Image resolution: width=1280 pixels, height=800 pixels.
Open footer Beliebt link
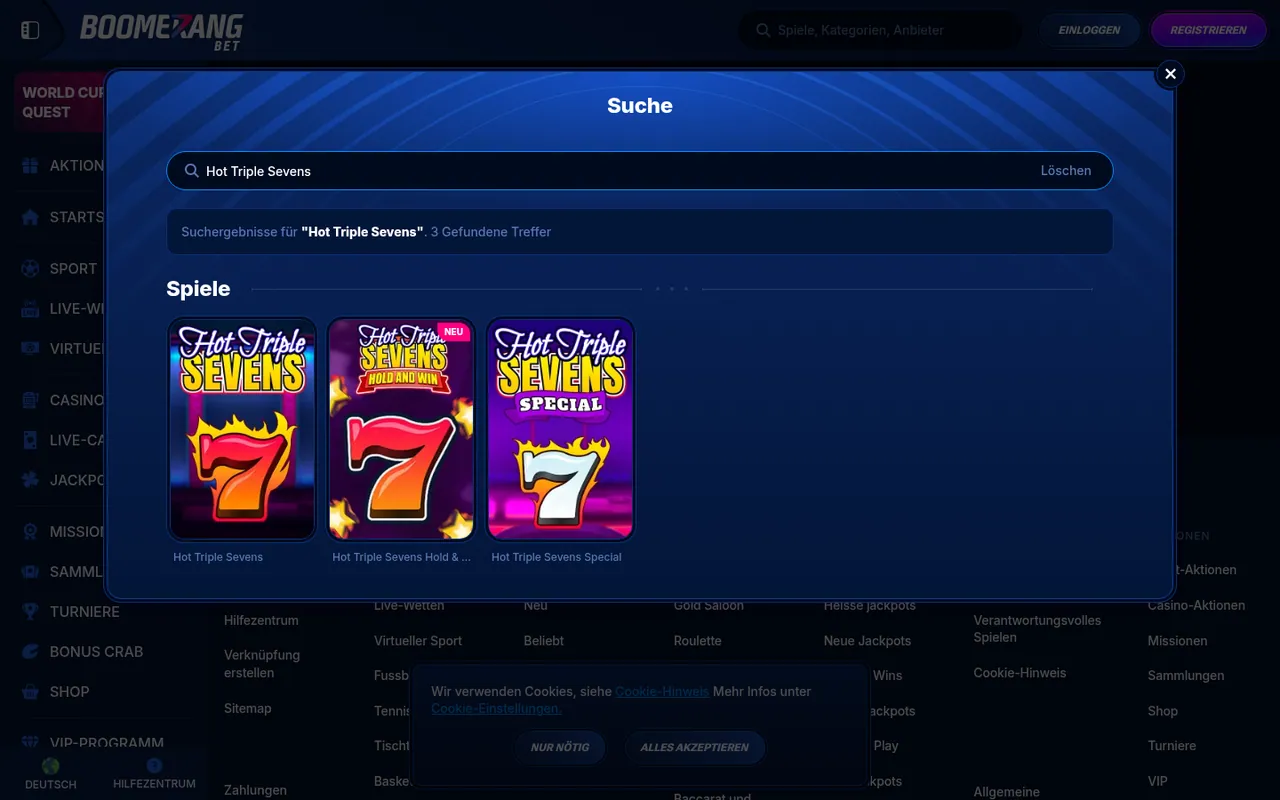click(544, 640)
